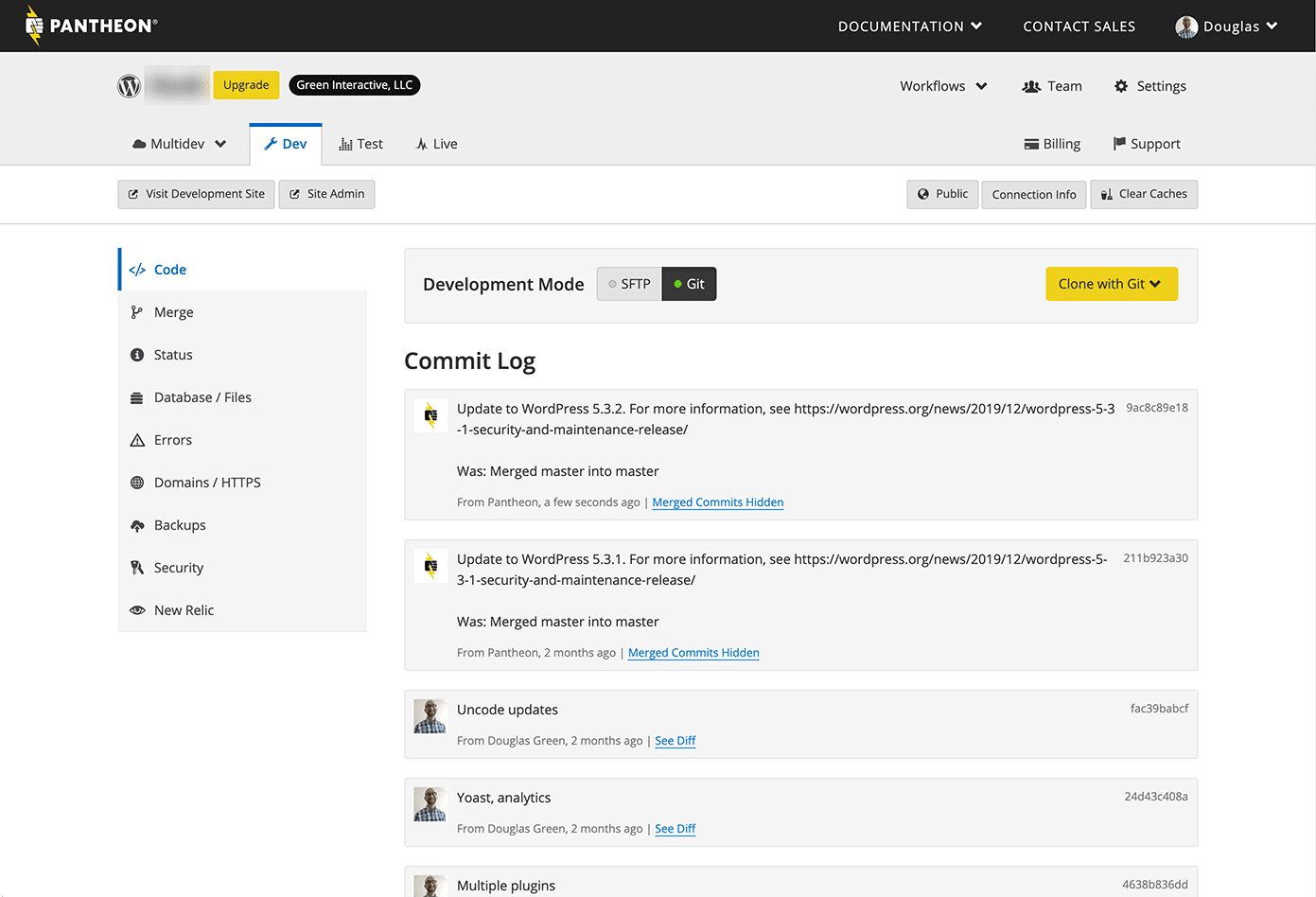Open the Security section in sidebar

coord(178,568)
